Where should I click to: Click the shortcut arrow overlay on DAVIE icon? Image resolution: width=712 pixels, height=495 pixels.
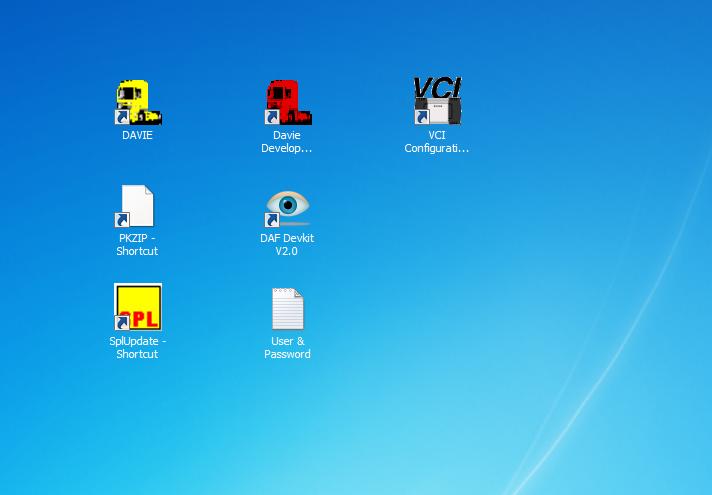[x=121, y=118]
